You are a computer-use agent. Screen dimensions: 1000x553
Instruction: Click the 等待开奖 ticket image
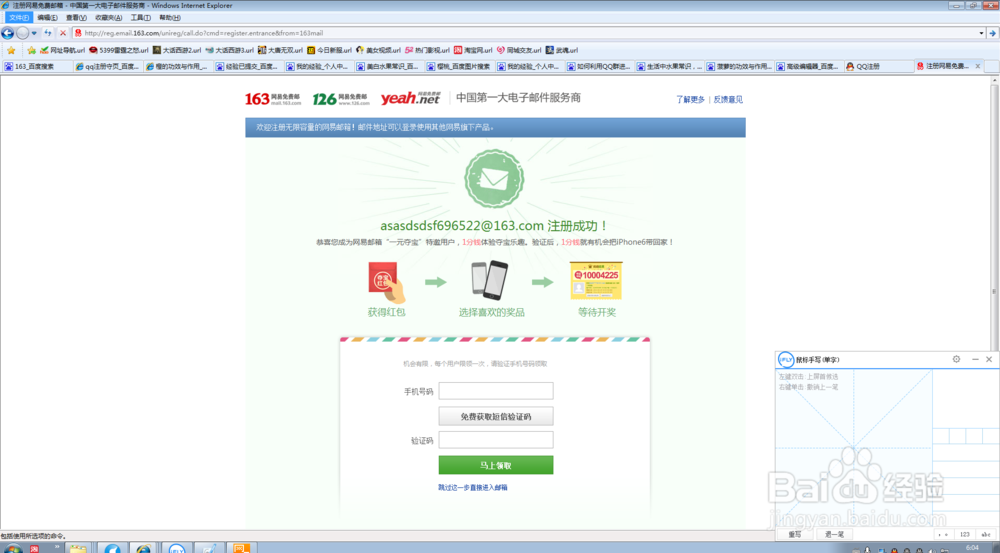pyautogui.click(x=596, y=280)
